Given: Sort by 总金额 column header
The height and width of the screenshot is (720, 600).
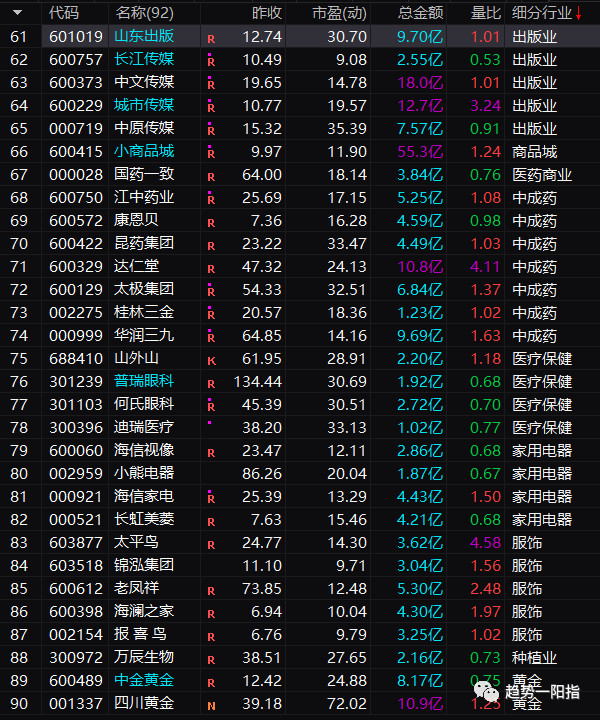Looking at the screenshot, I should click(421, 13).
